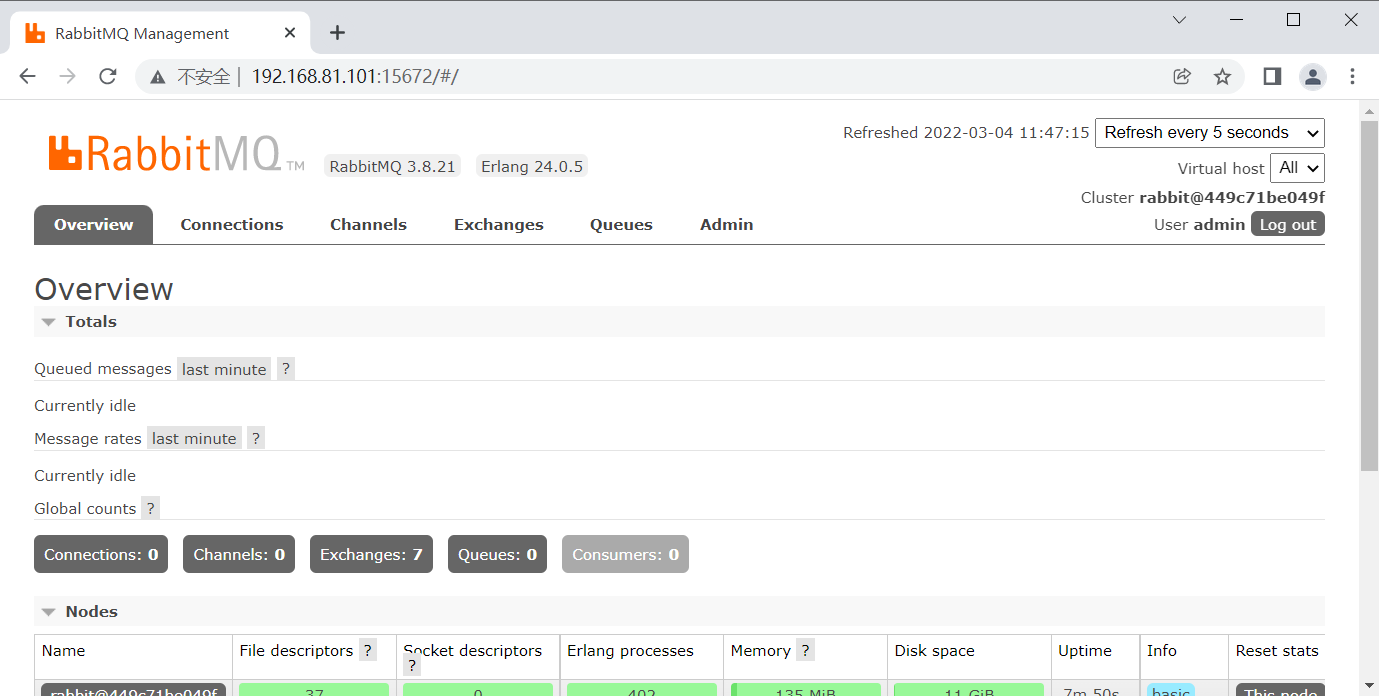The height and width of the screenshot is (696, 1379).
Task: Open the refresh interval dropdown
Action: coord(1210,133)
